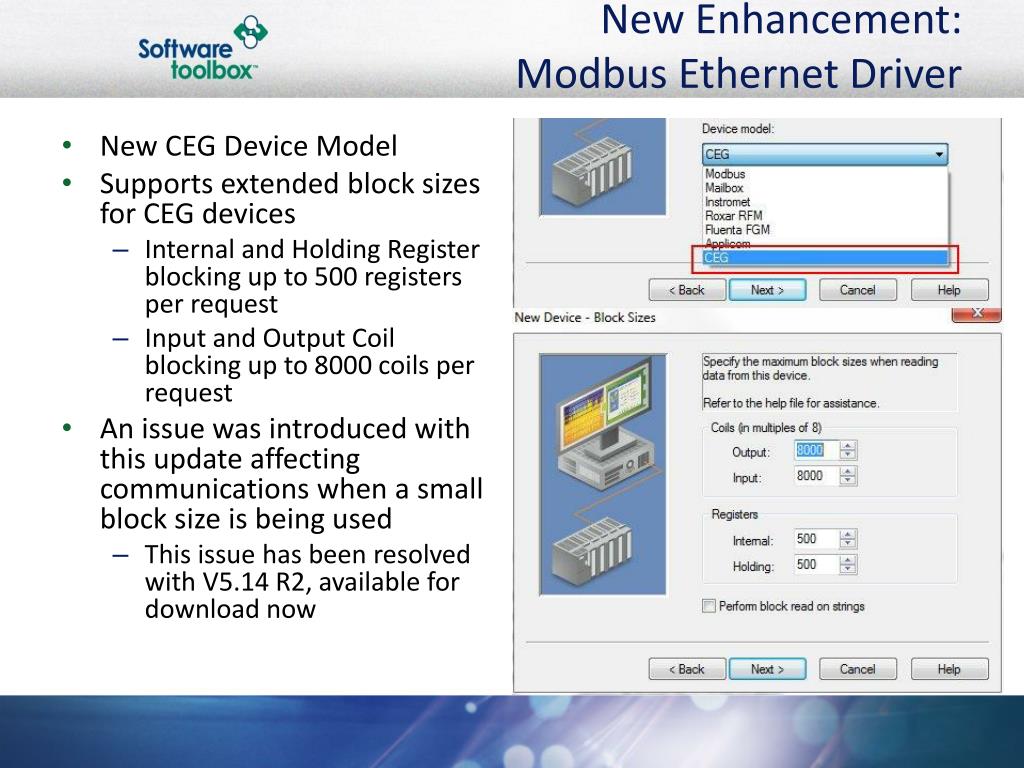Screen dimensions: 1024x768
Task: Click the PLC rack image in model dialog
Action: point(603,167)
